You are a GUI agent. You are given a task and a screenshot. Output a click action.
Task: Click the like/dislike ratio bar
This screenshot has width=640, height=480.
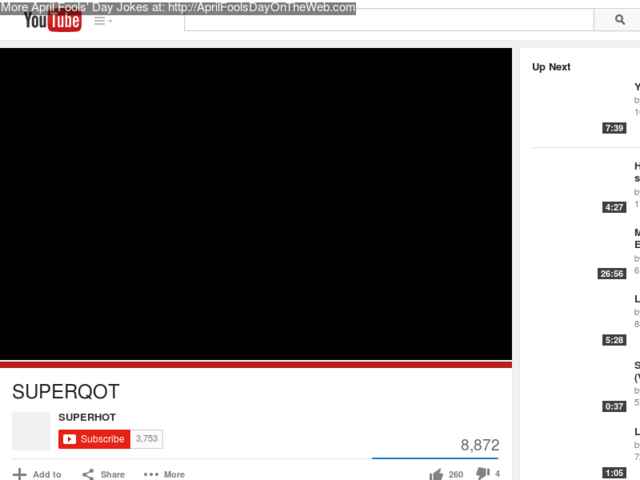tap(435, 458)
